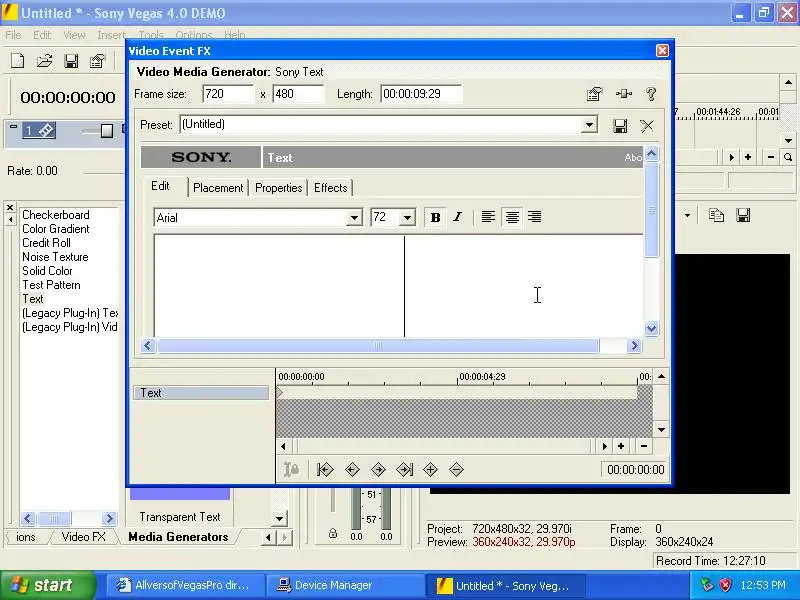Open preview quality dropdown arrow above preview

point(688,215)
